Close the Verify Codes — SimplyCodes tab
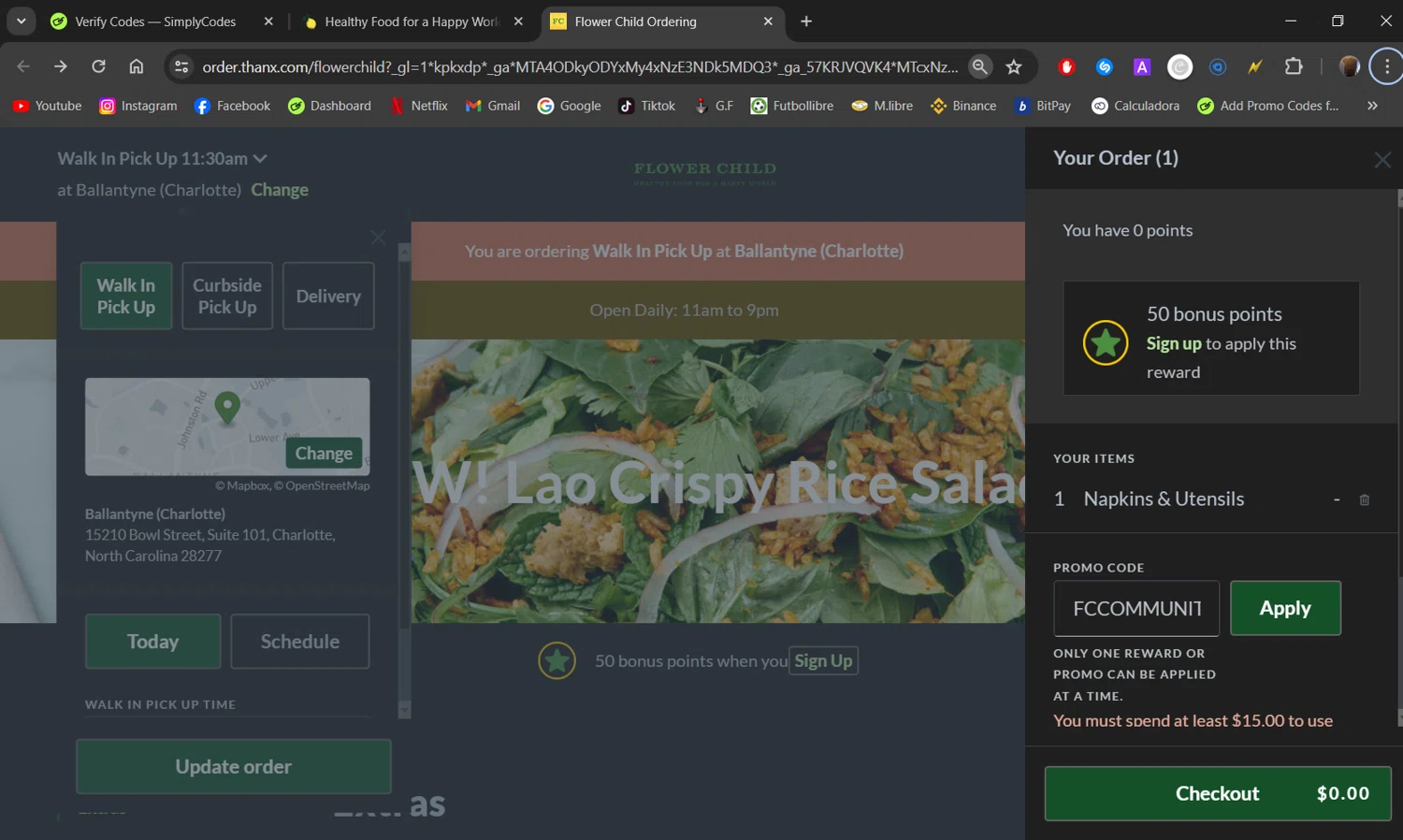This screenshot has width=1403, height=840. tap(268, 22)
